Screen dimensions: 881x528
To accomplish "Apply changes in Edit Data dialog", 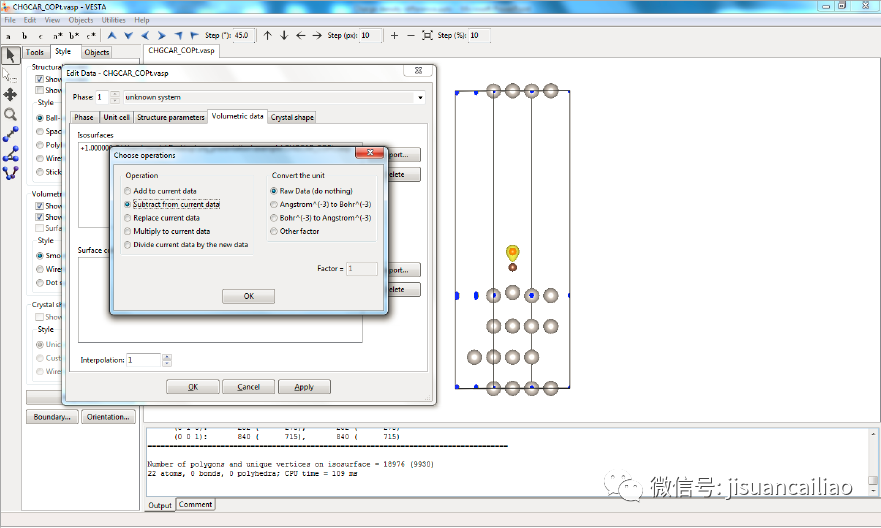I will coord(304,387).
